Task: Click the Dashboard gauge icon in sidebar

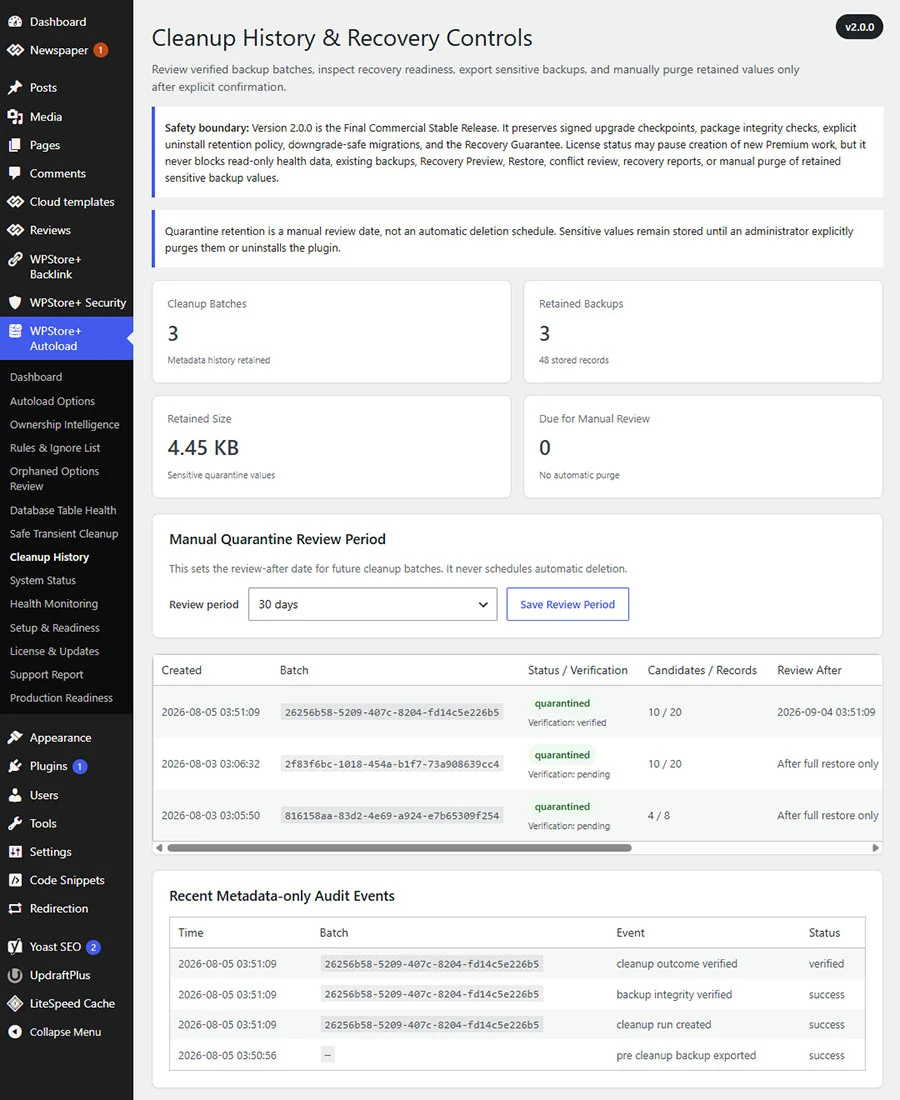Action: [x=15, y=22]
